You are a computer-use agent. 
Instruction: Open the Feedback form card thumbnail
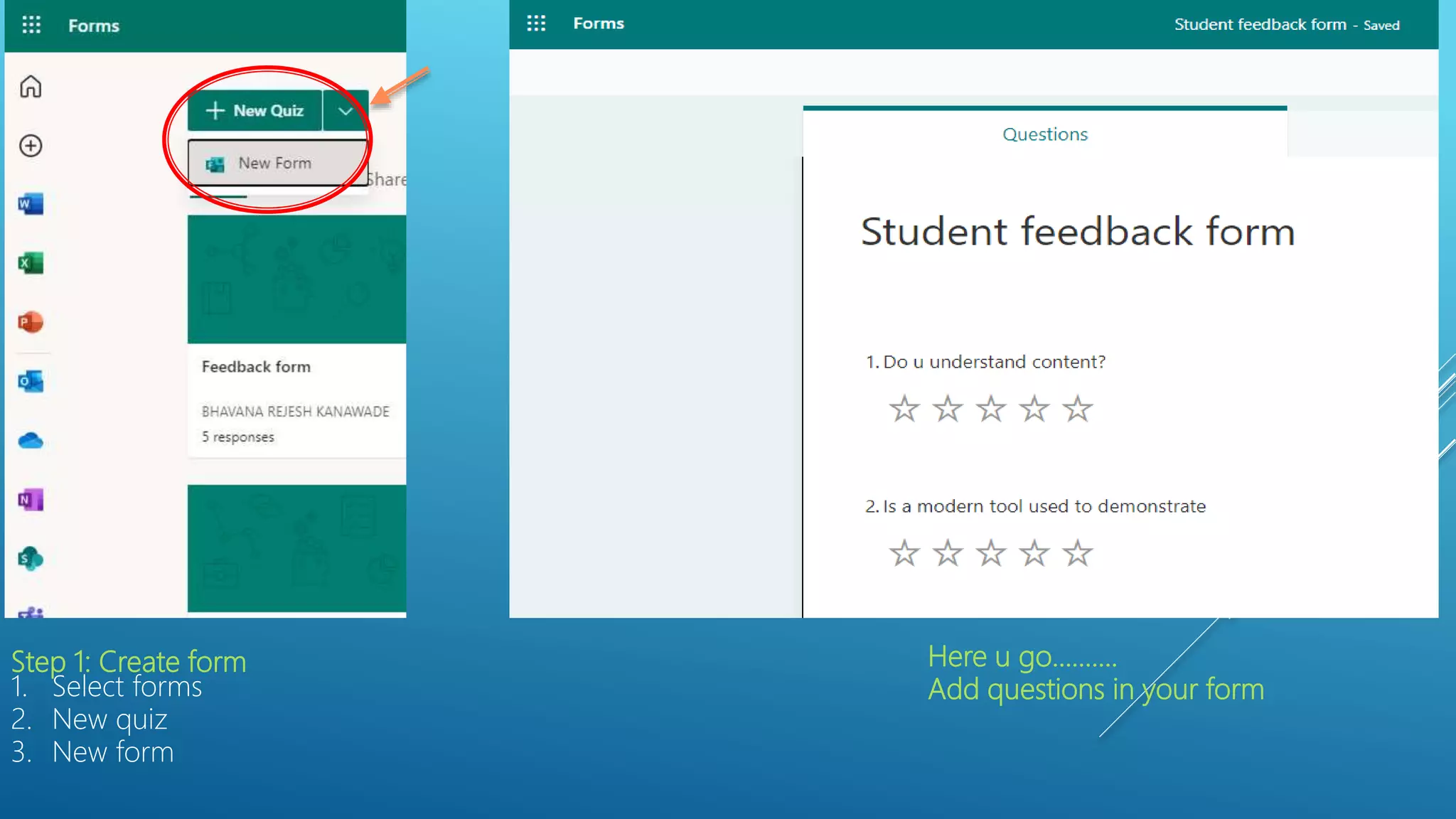click(x=296, y=279)
